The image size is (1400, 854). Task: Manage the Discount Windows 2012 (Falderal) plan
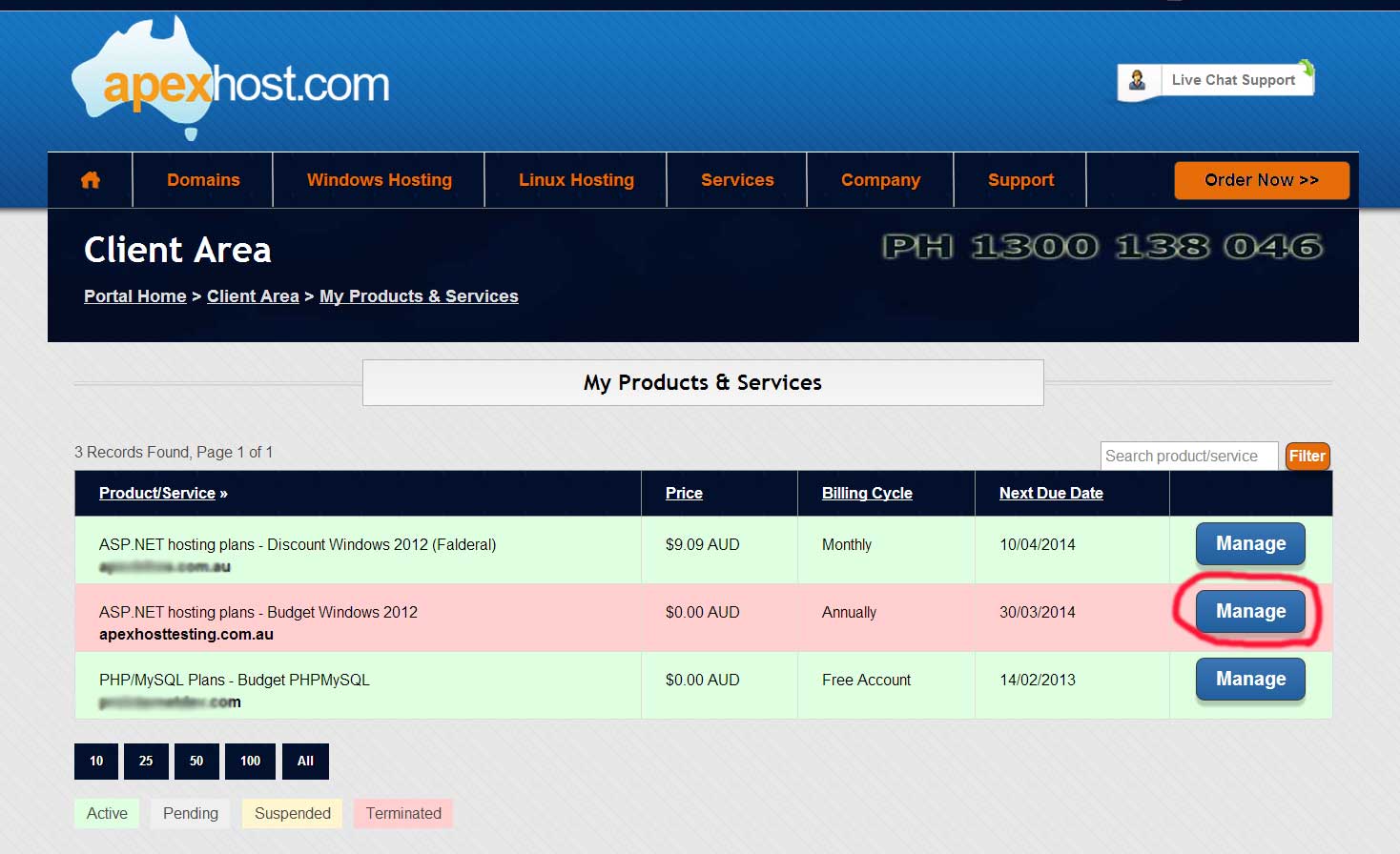pos(1250,544)
